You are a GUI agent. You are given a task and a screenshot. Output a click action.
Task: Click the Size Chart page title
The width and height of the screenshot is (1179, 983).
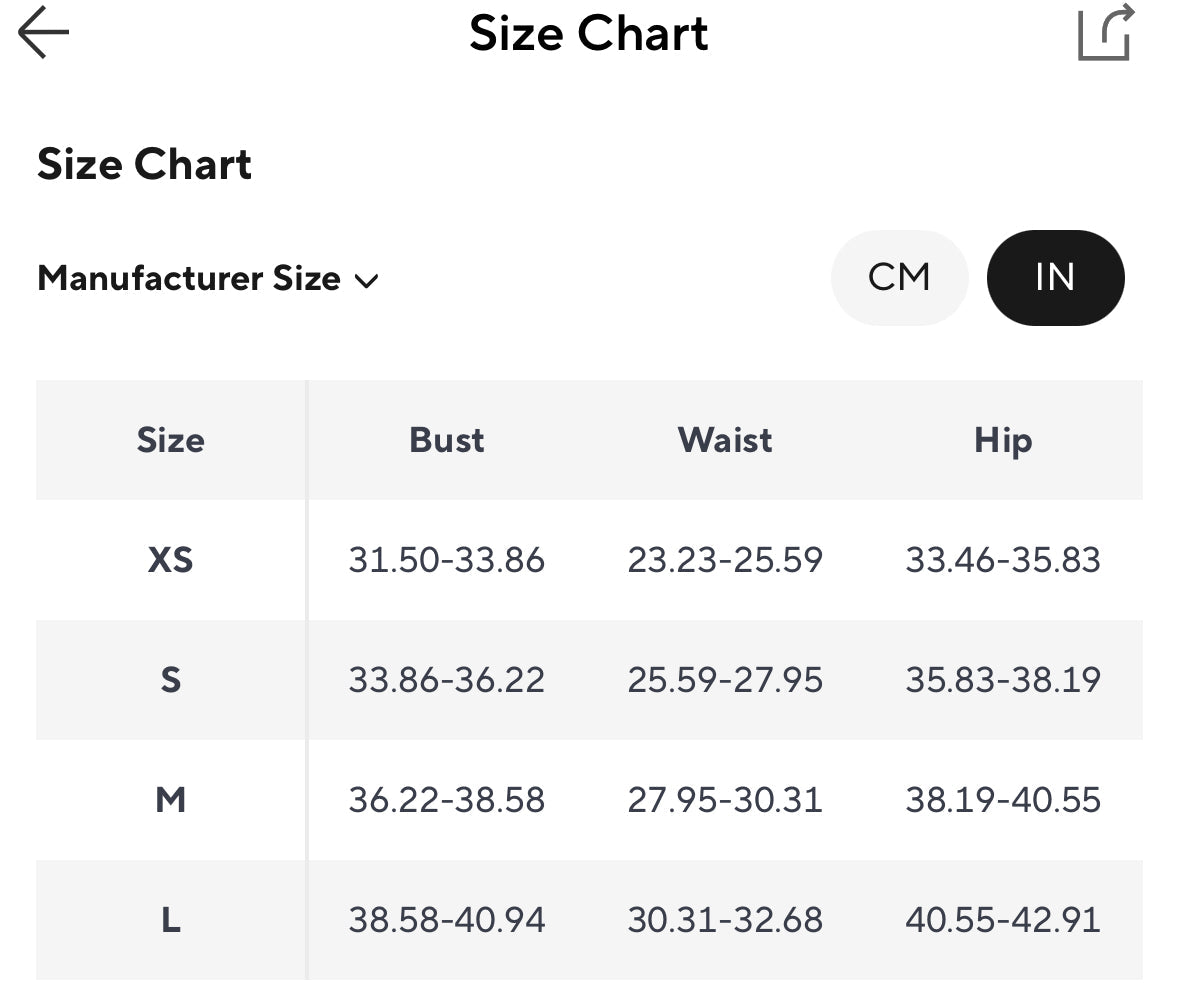589,33
